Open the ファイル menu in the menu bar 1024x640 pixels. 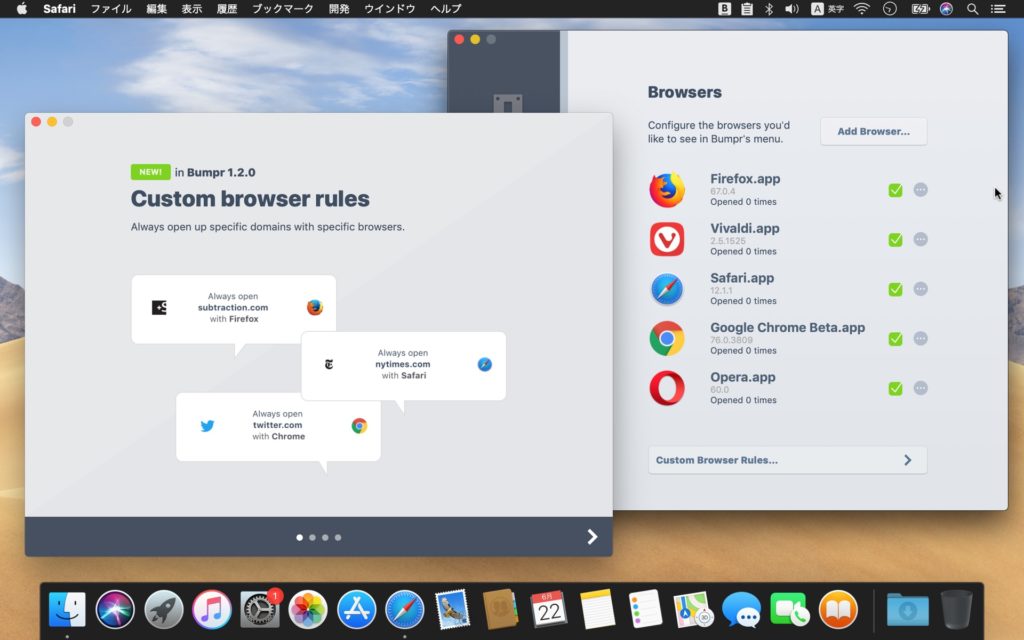tap(109, 9)
